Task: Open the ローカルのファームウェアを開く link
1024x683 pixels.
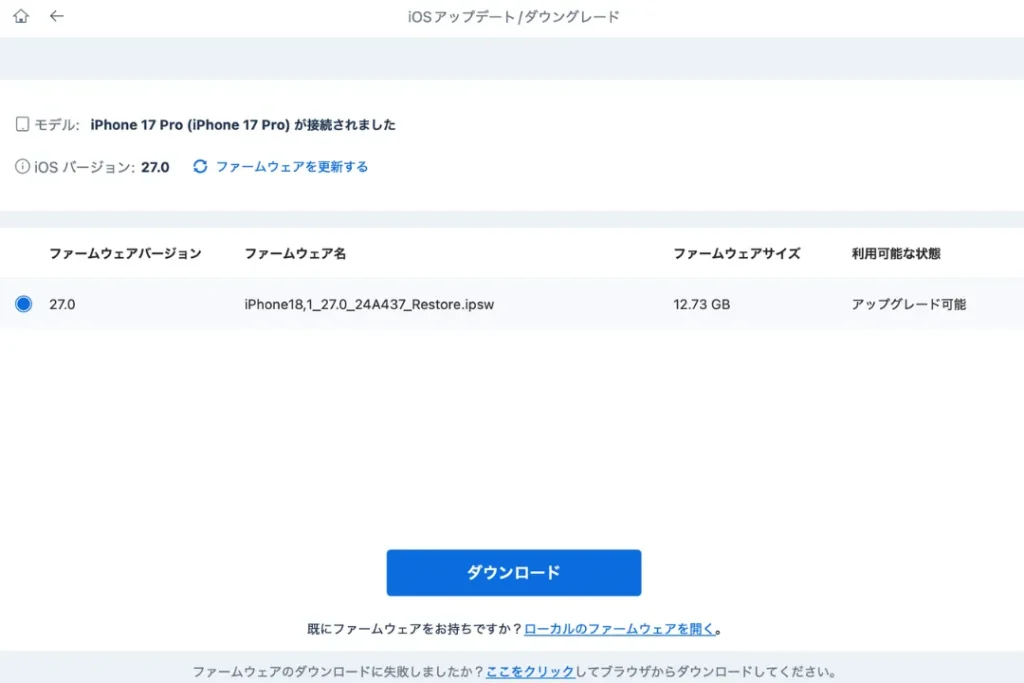Action: [619, 629]
